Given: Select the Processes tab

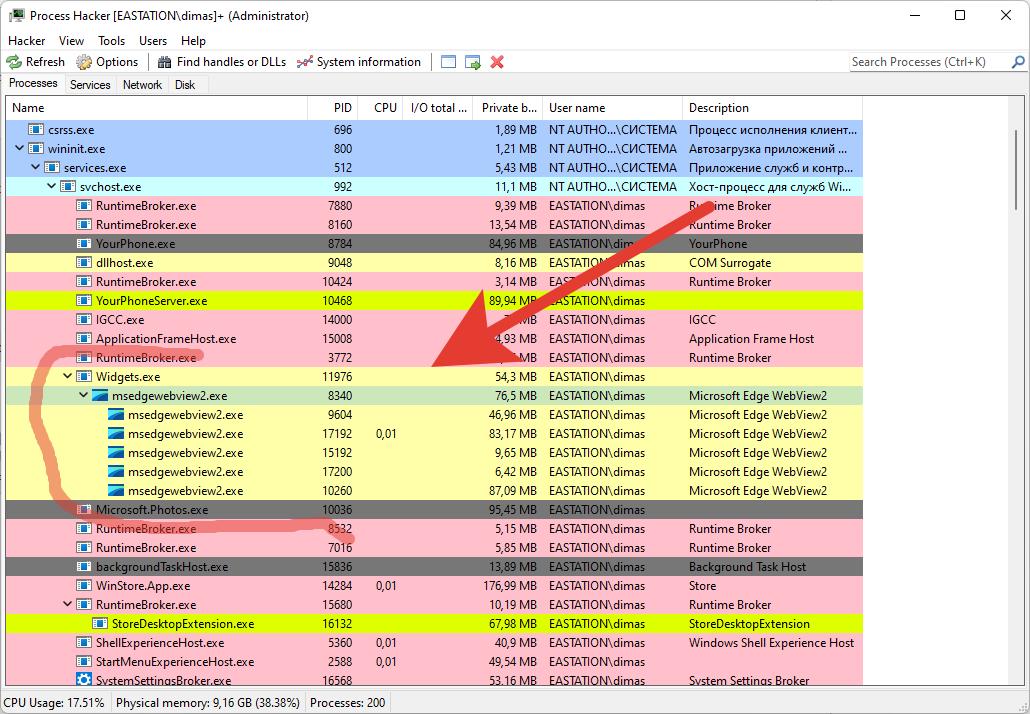Looking at the screenshot, I should (x=33, y=83).
